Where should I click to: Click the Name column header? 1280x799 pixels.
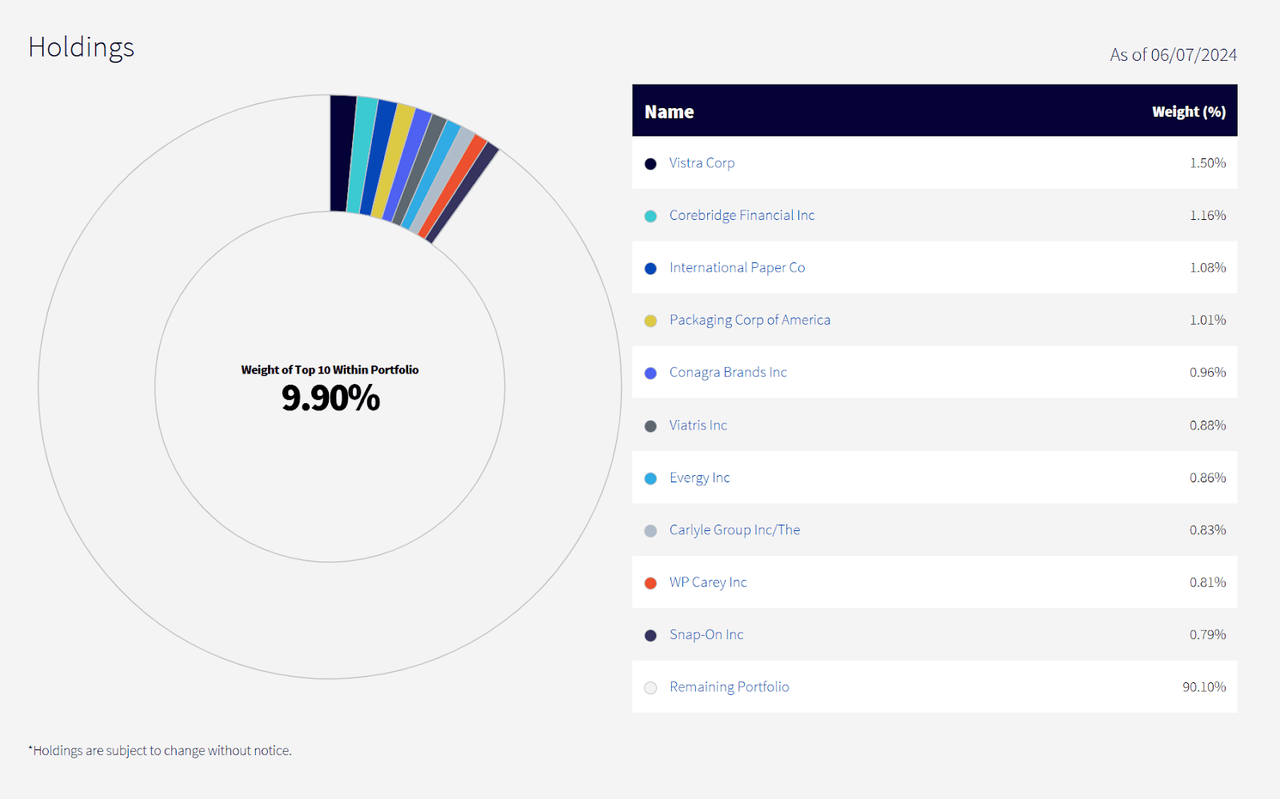click(x=669, y=111)
